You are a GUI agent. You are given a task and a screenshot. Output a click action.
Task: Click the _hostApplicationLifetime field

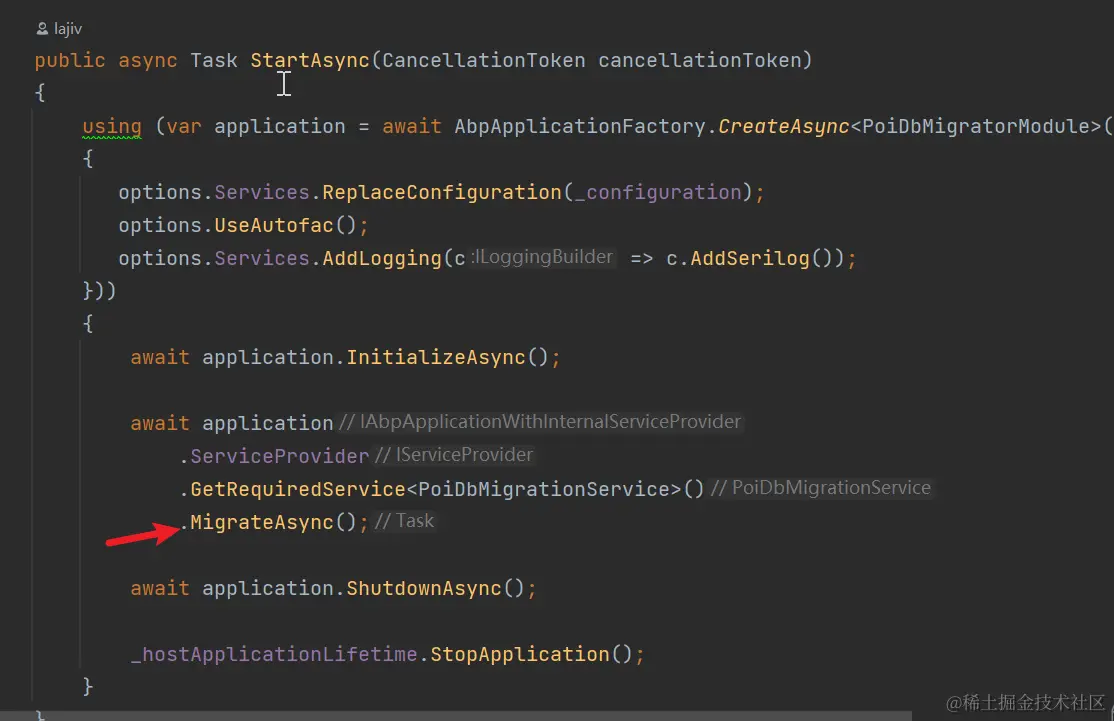pos(274,654)
